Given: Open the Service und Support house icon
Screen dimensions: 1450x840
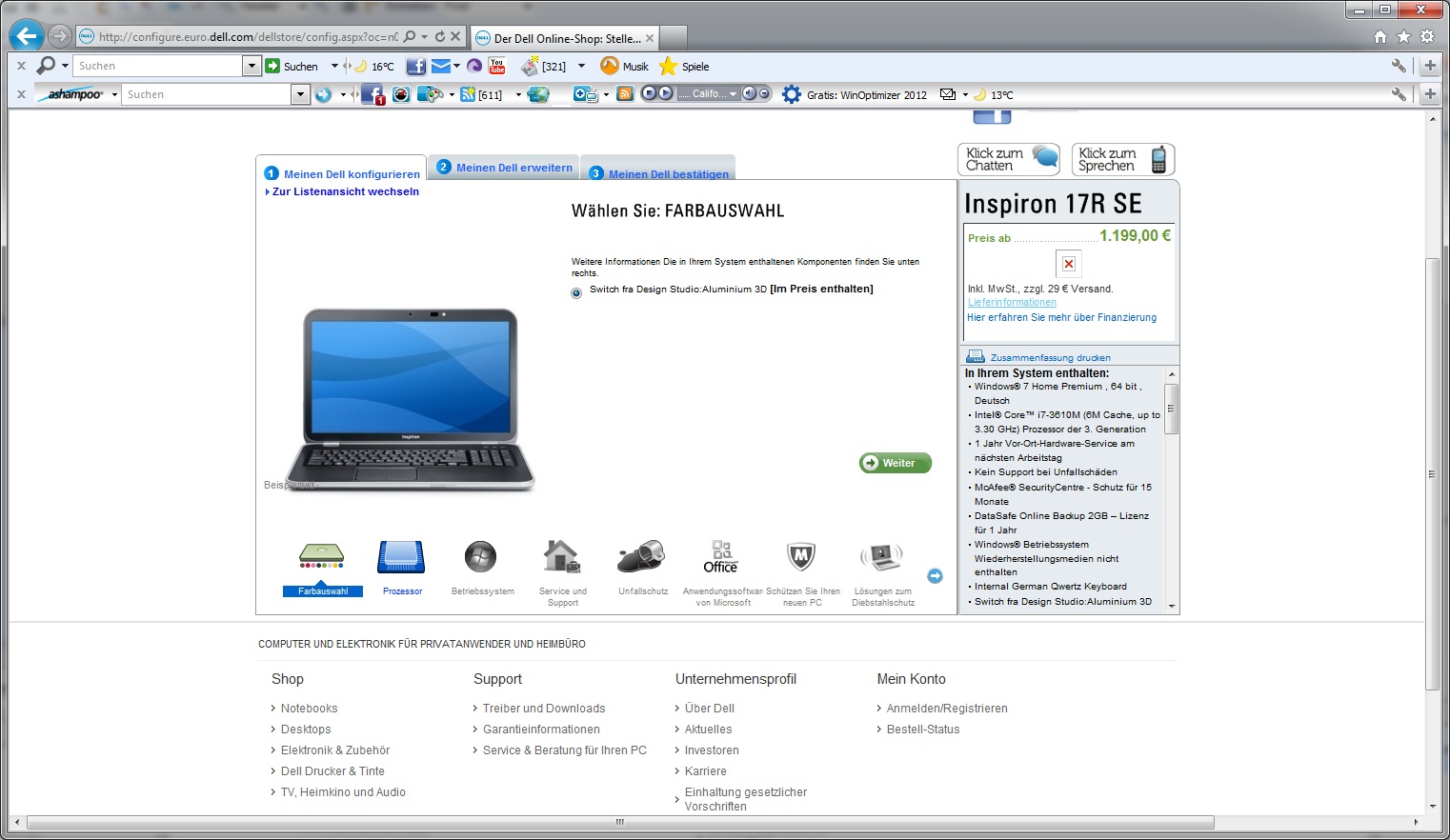Looking at the screenshot, I should (561, 556).
